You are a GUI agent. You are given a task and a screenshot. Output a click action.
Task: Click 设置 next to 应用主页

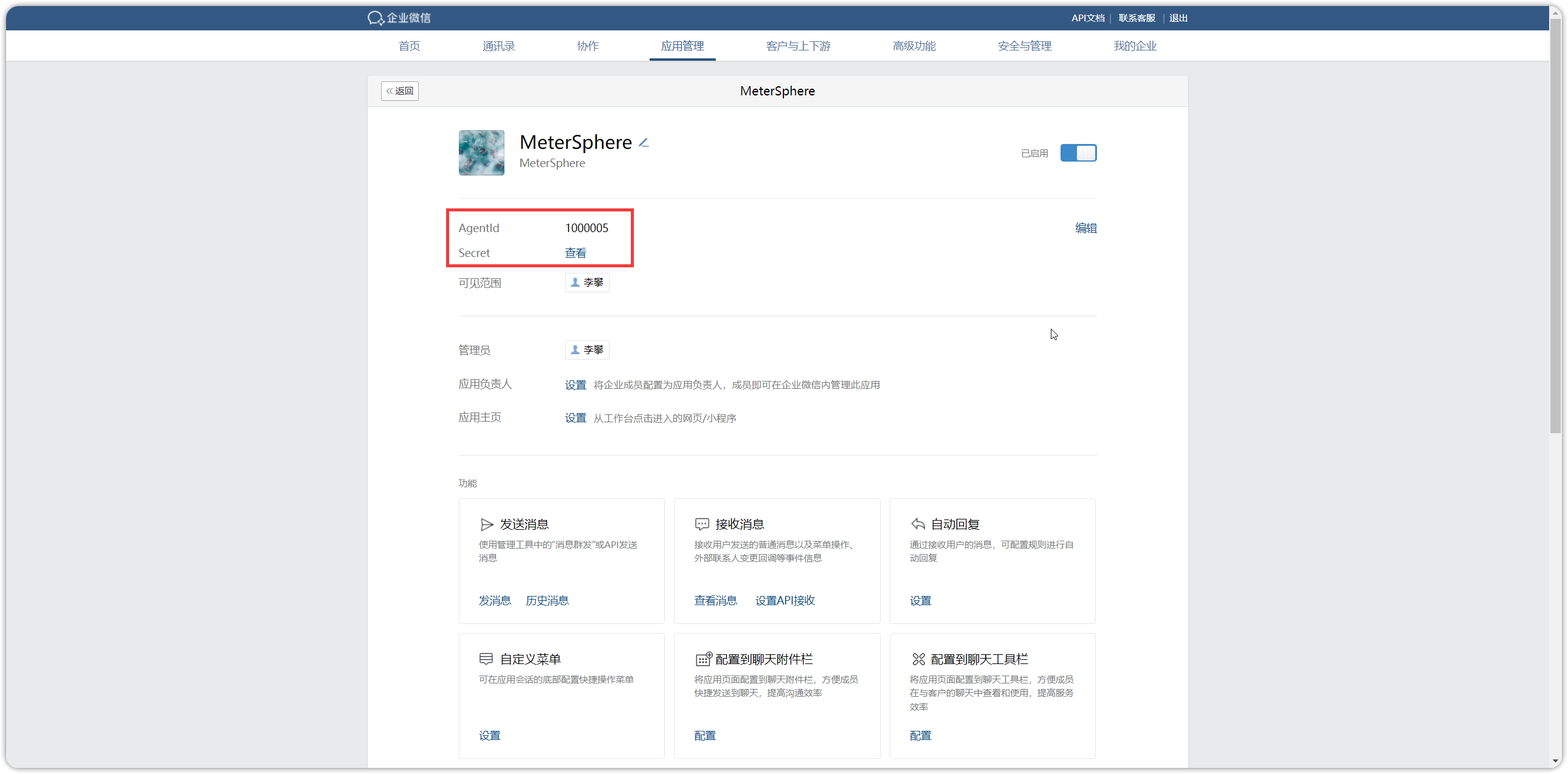pos(575,418)
